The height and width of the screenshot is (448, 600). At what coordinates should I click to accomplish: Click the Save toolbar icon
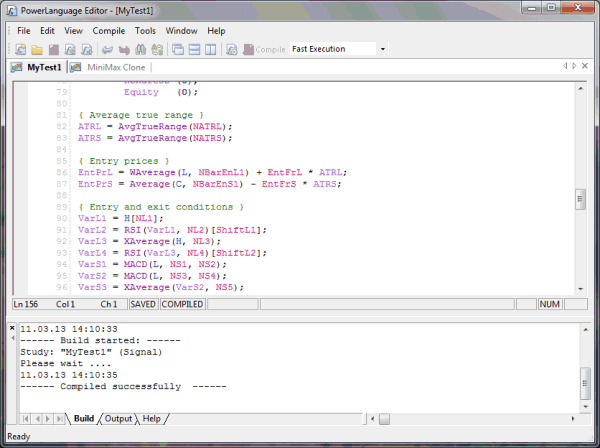[54, 49]
